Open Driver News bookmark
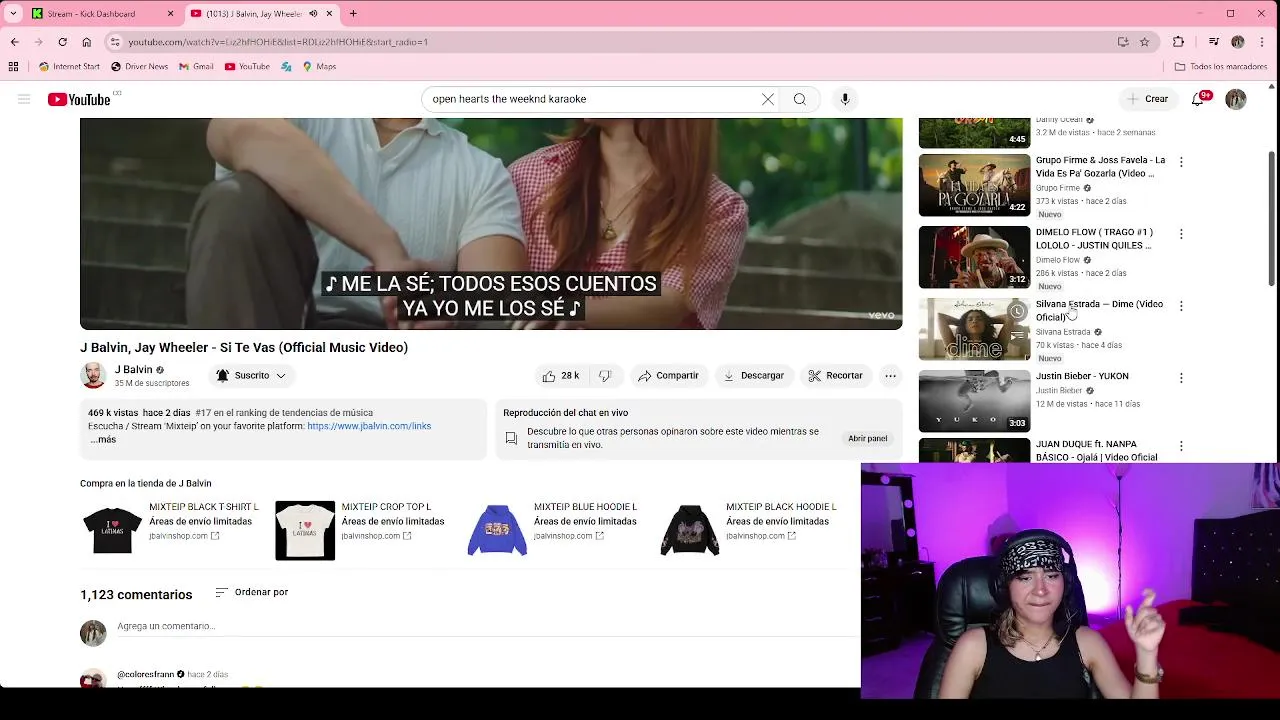This screenshot has width=1280, height=720. point(139,67)
